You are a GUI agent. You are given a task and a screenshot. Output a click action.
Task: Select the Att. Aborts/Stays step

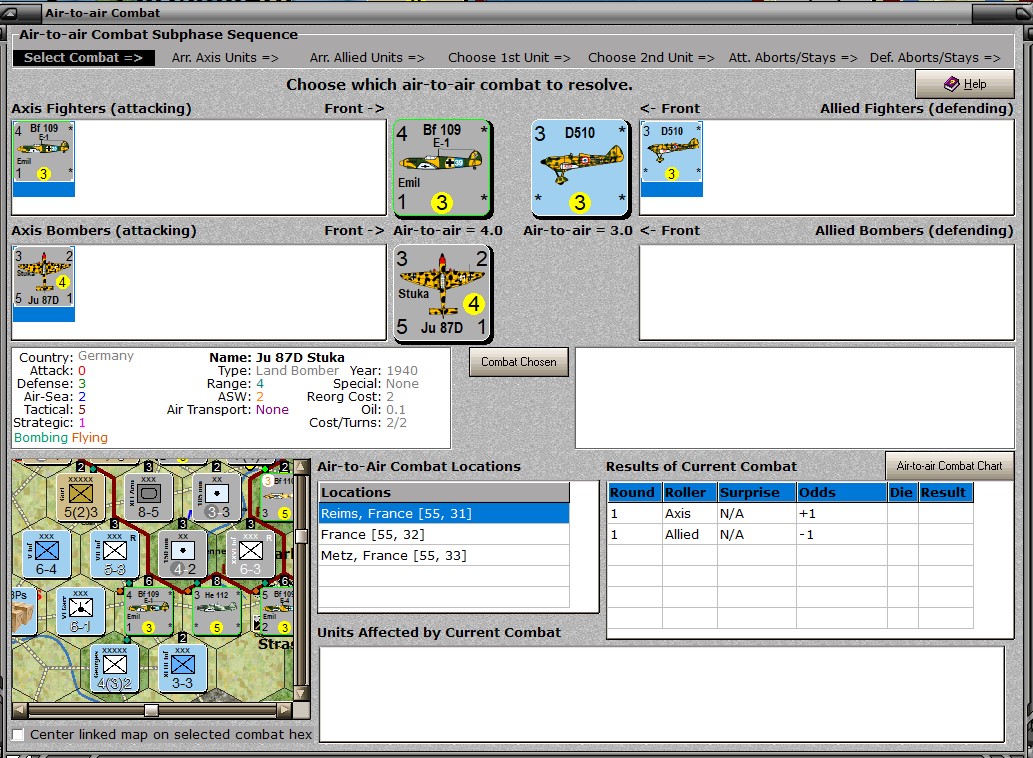pyautogui.click(x=793, y=58)
